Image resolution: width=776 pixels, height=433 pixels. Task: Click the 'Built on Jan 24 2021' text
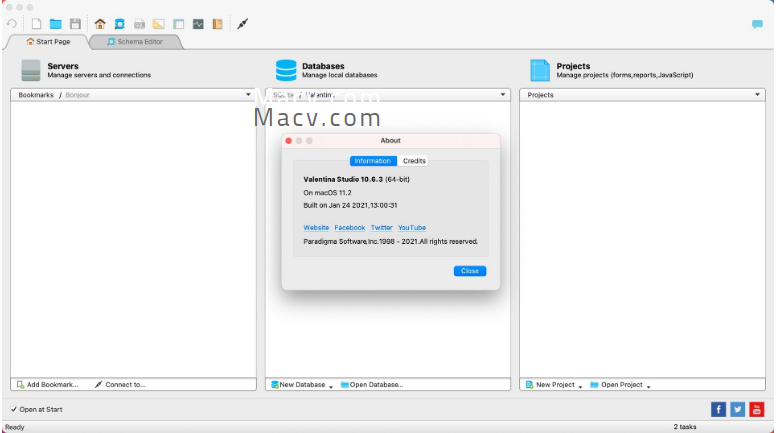pos(350,205)
